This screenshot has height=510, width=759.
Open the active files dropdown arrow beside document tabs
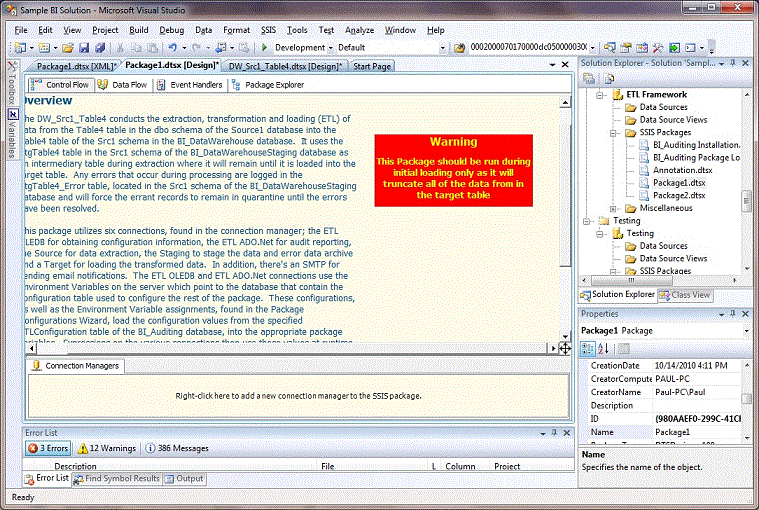(552, 64)
